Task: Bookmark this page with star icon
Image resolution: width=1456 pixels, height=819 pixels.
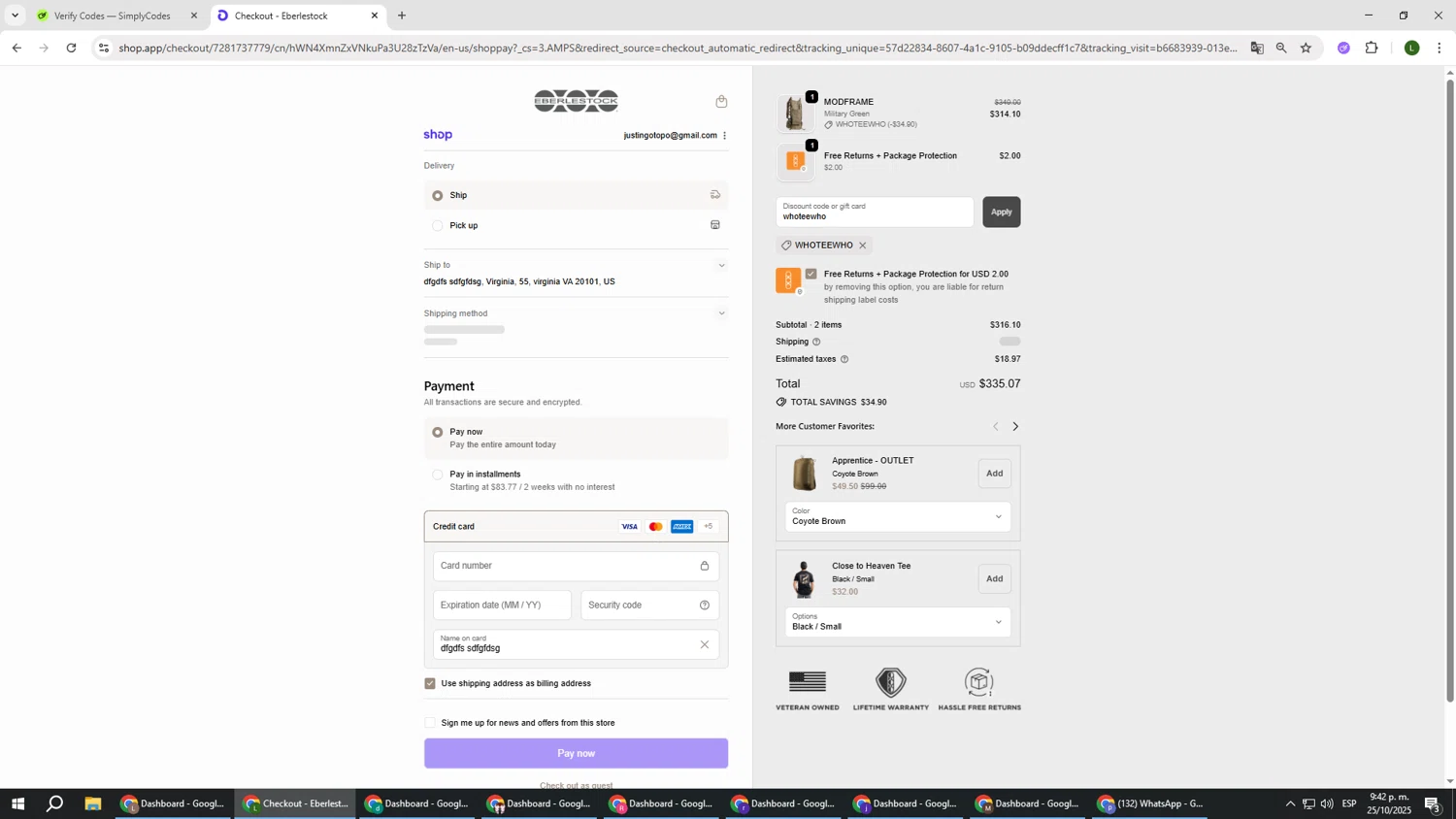Action: [1306, 48]
